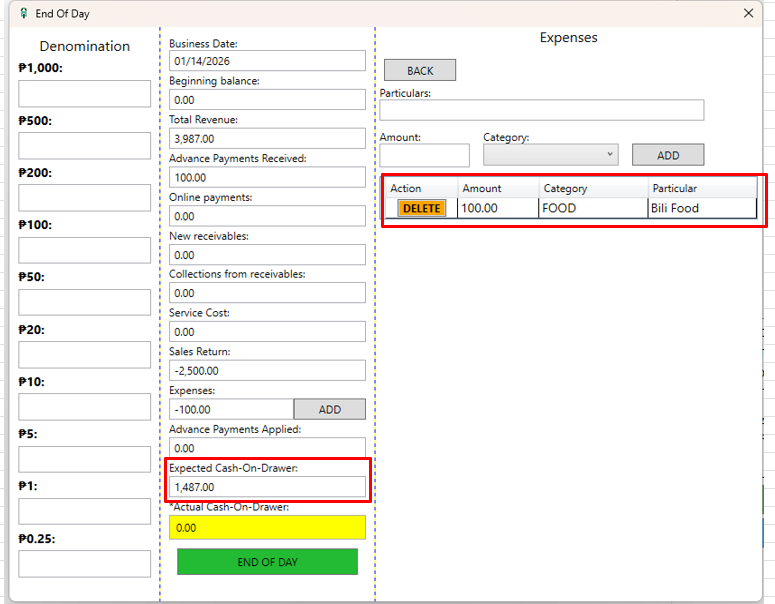Click the Particulars text field
The height and width of the screenshot is (604, 775).
coord(541,110)
